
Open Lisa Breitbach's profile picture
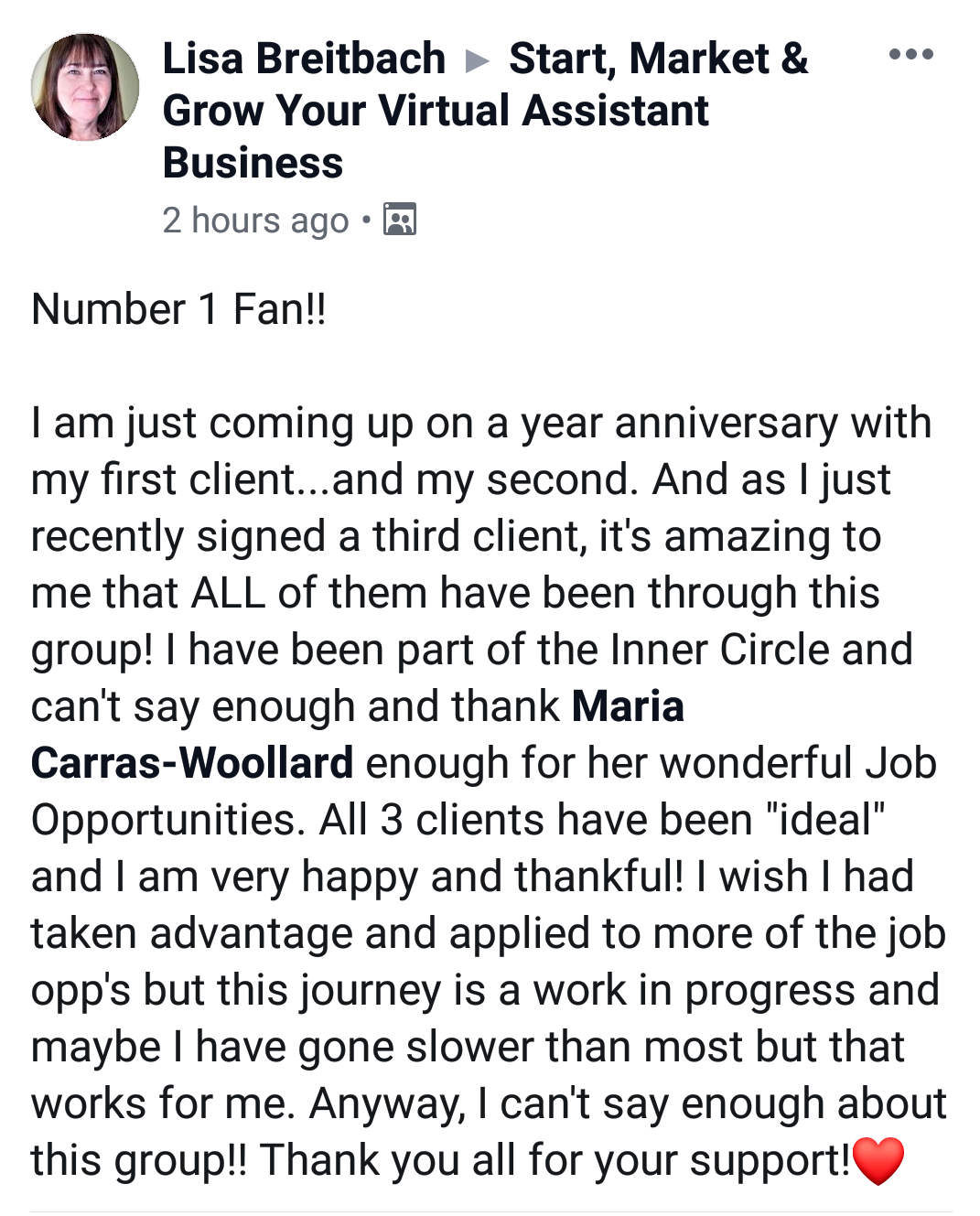pyautogui.click(x=85, y=88)
